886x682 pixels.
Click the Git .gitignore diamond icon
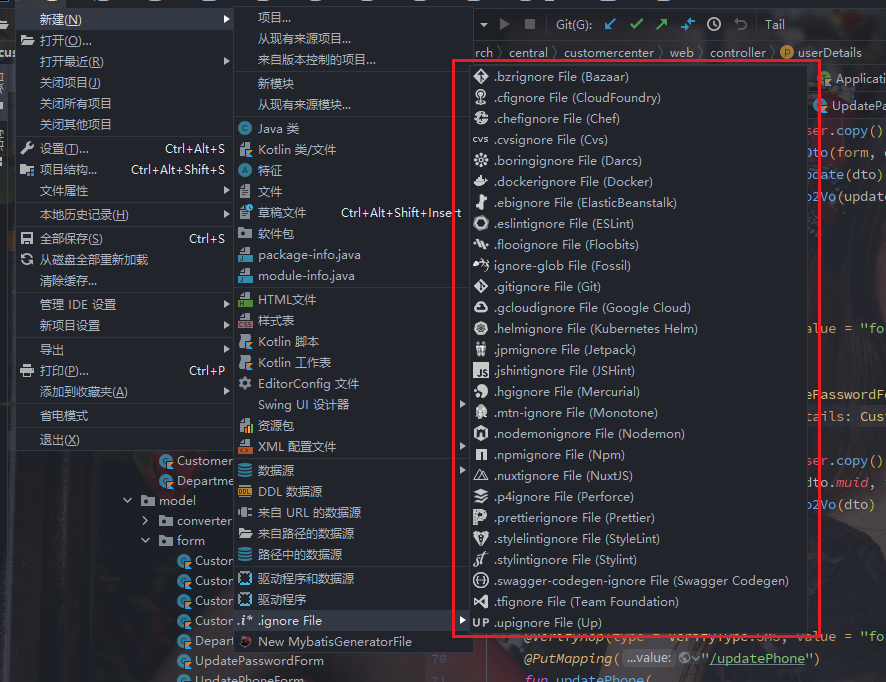481,286
